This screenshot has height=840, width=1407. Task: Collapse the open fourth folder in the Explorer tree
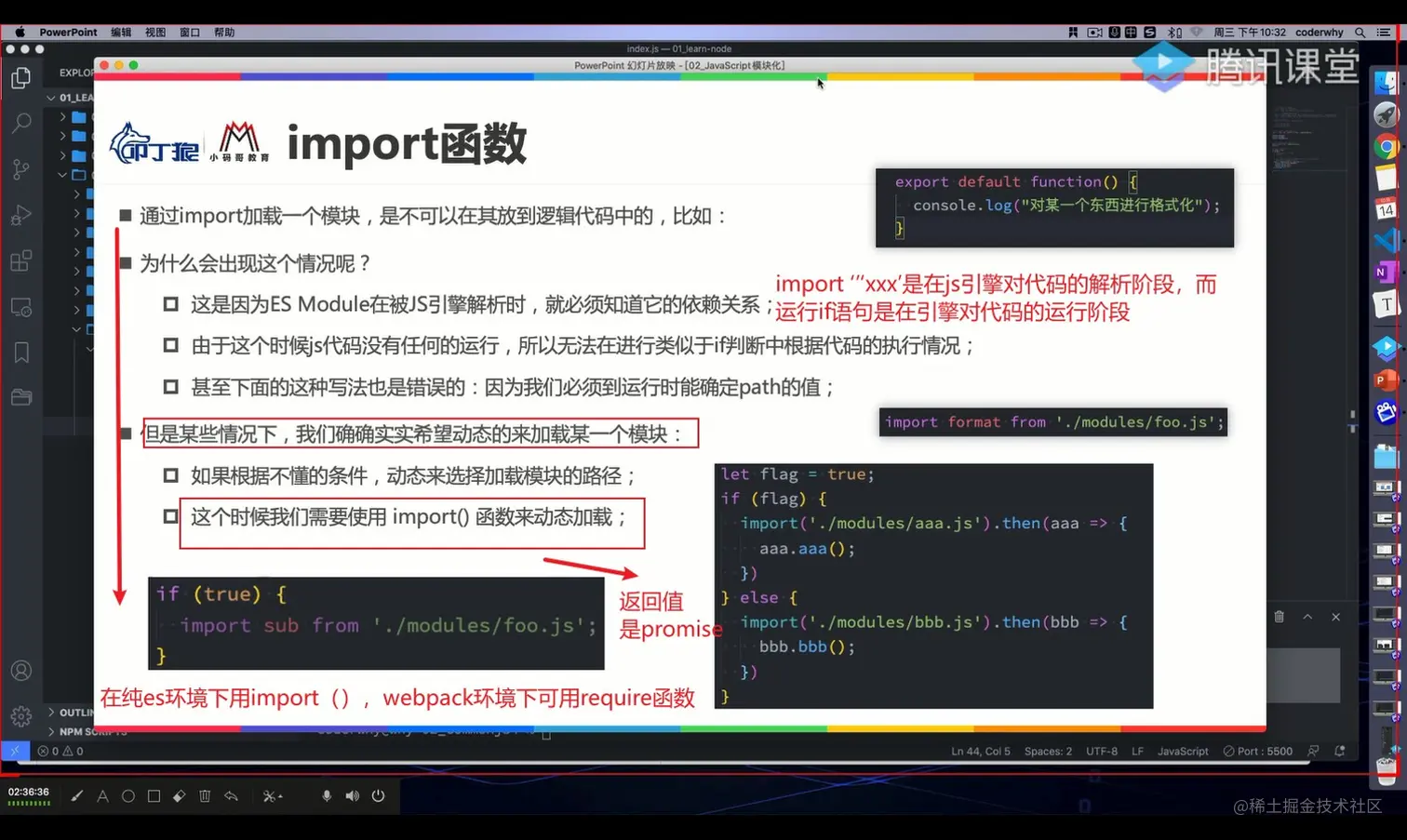pos(63,174)
